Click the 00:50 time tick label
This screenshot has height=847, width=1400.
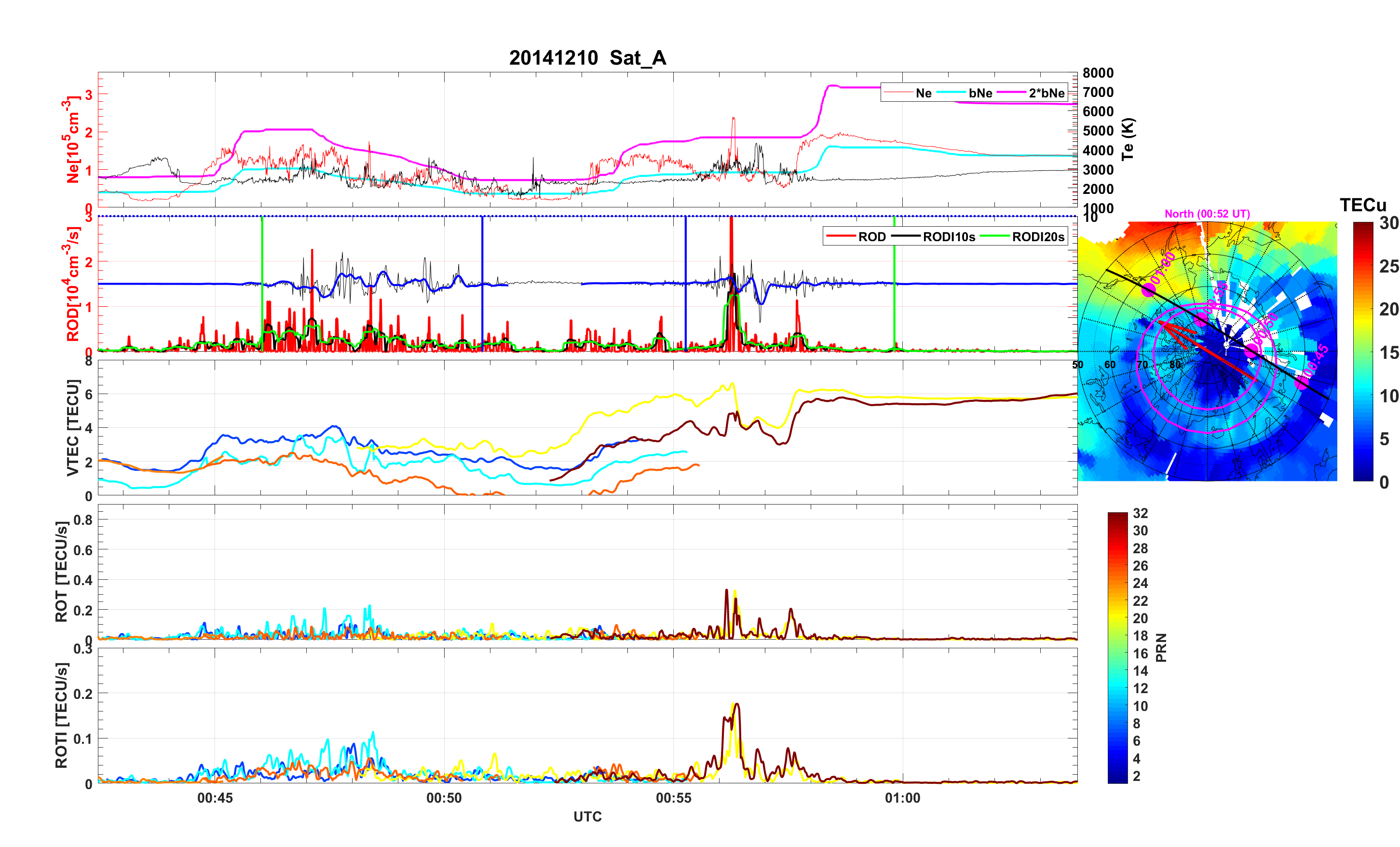(x=444, y=797)
